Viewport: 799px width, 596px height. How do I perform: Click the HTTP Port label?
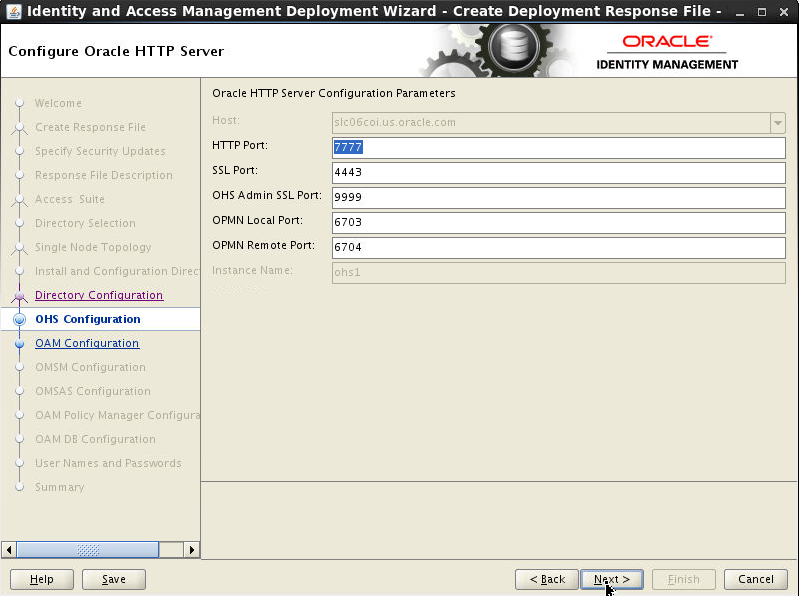coord(239,145)
